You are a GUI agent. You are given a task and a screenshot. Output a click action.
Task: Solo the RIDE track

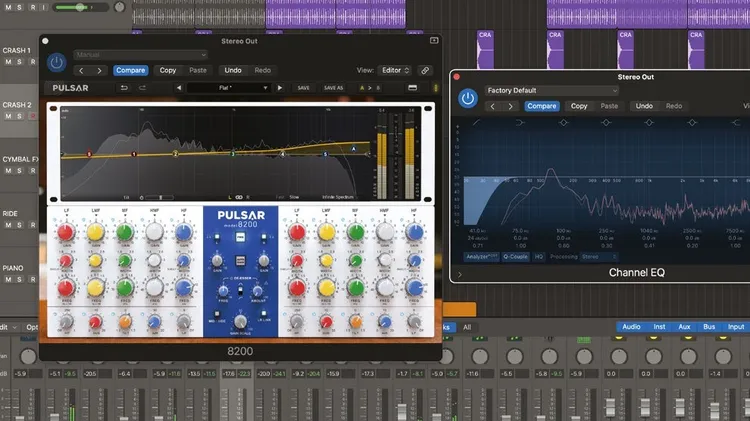point(20,225)
